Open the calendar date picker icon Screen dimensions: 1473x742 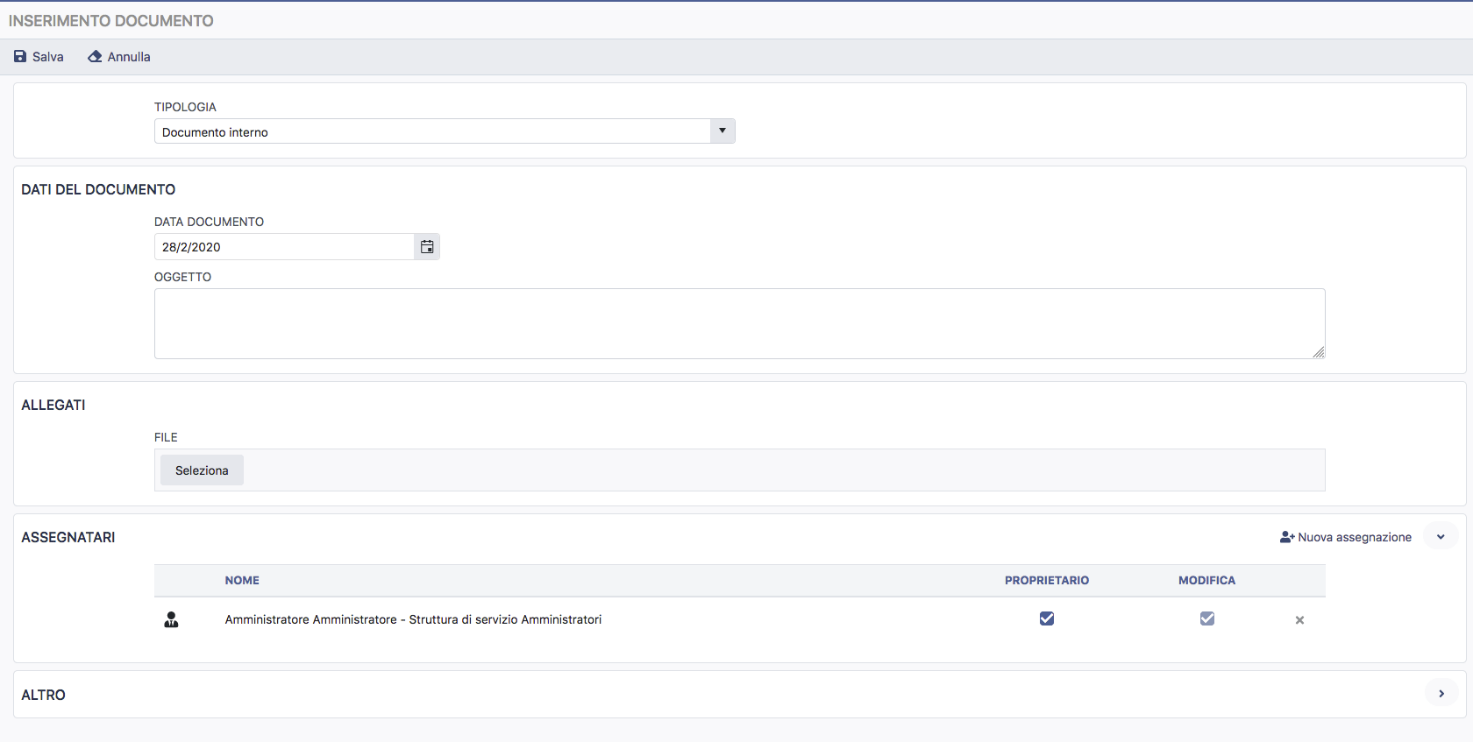(427, 247)
